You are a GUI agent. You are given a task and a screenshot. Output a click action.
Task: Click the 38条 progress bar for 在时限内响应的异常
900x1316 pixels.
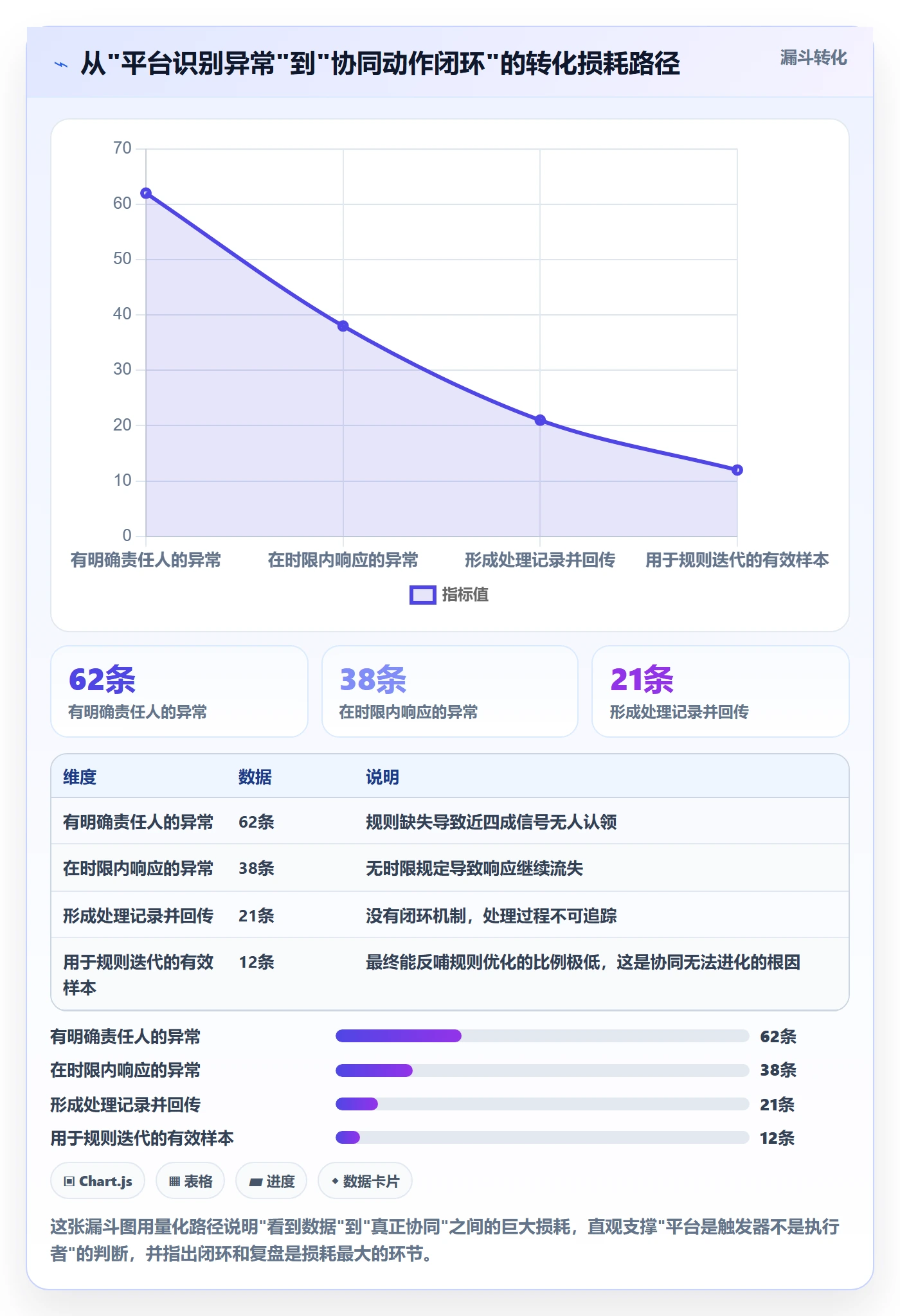[x=543, y=1070]
